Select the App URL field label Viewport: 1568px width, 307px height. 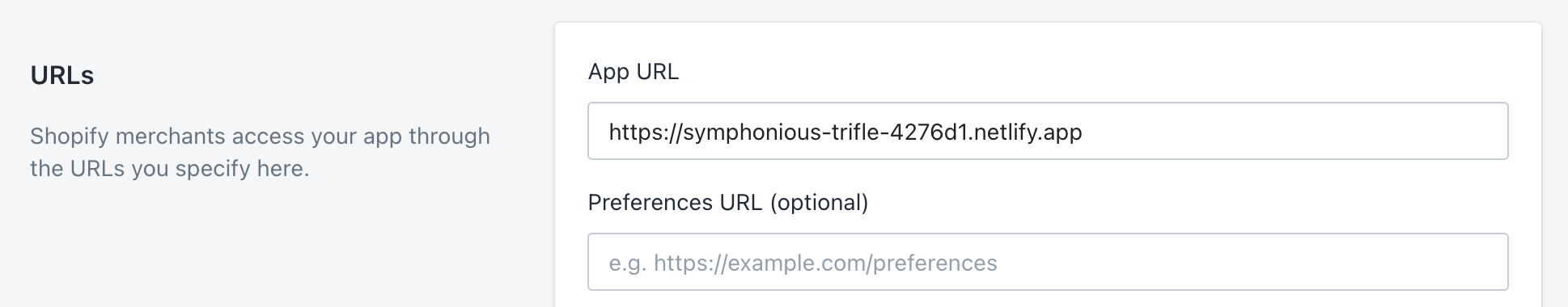(634, 72)
